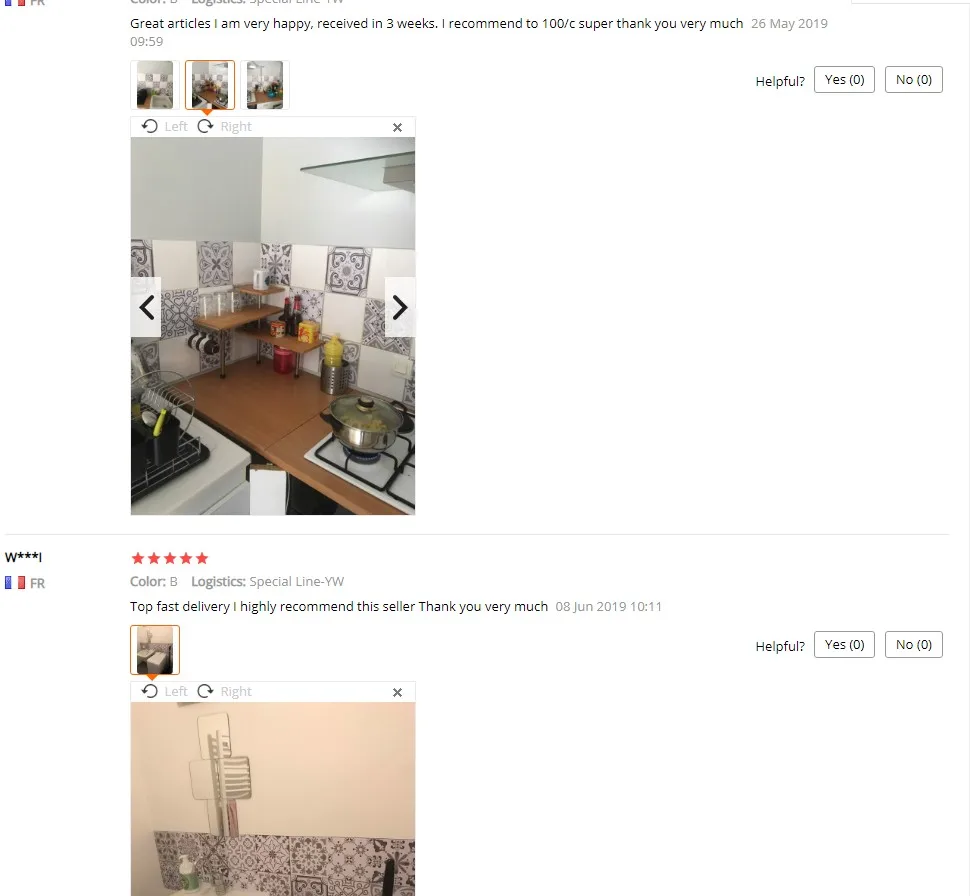Rotate first review photo right
This screenshot has width=970, height=896.
[224, 126]
